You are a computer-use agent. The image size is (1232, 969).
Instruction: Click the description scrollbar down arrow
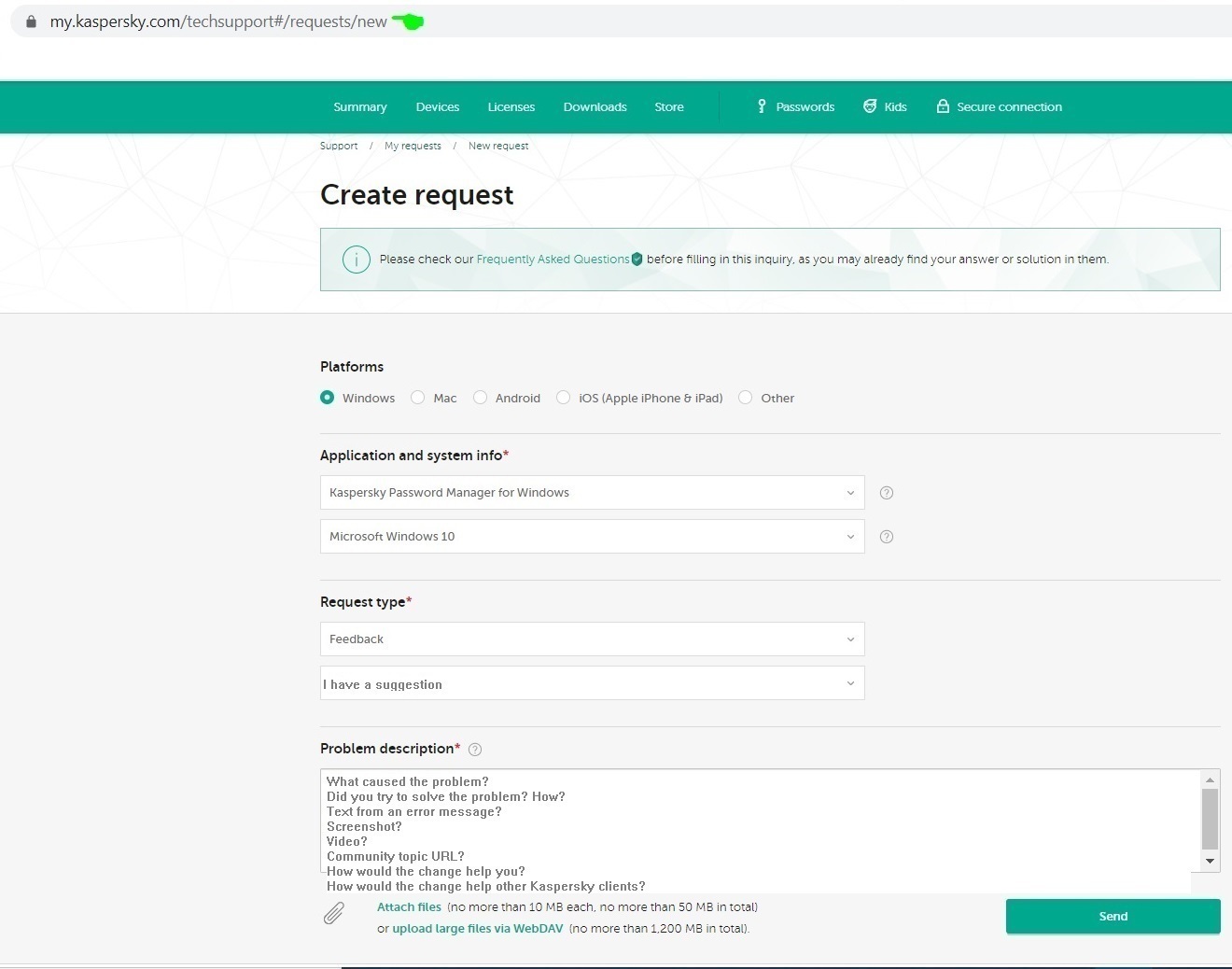1211,862
